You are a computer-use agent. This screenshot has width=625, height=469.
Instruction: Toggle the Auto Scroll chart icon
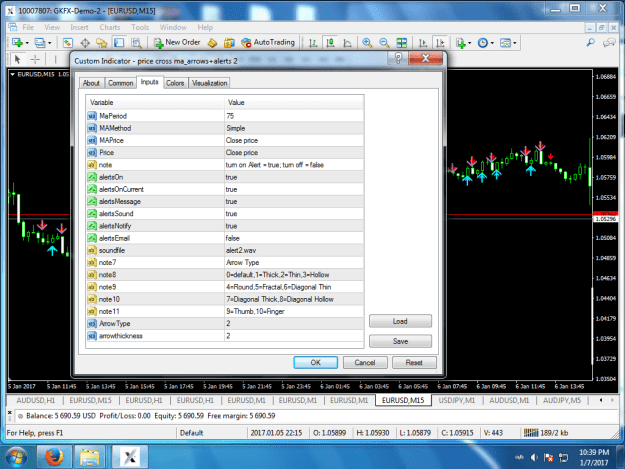click(423, 43)
